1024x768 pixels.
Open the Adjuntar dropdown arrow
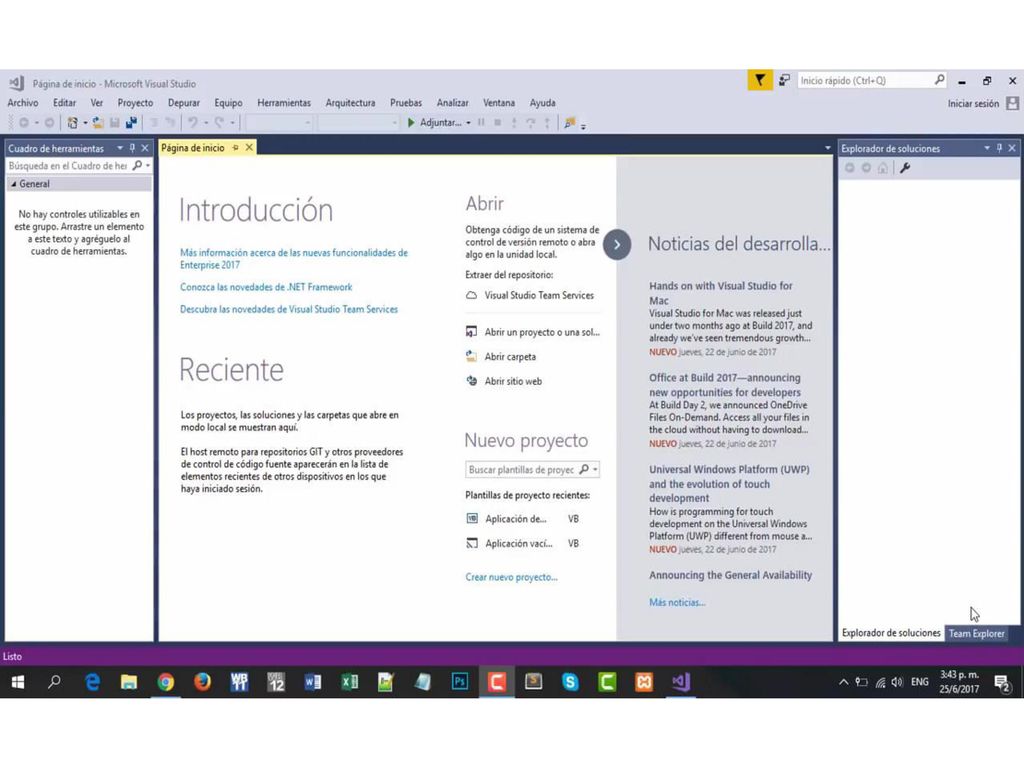[x=468, y=123]
